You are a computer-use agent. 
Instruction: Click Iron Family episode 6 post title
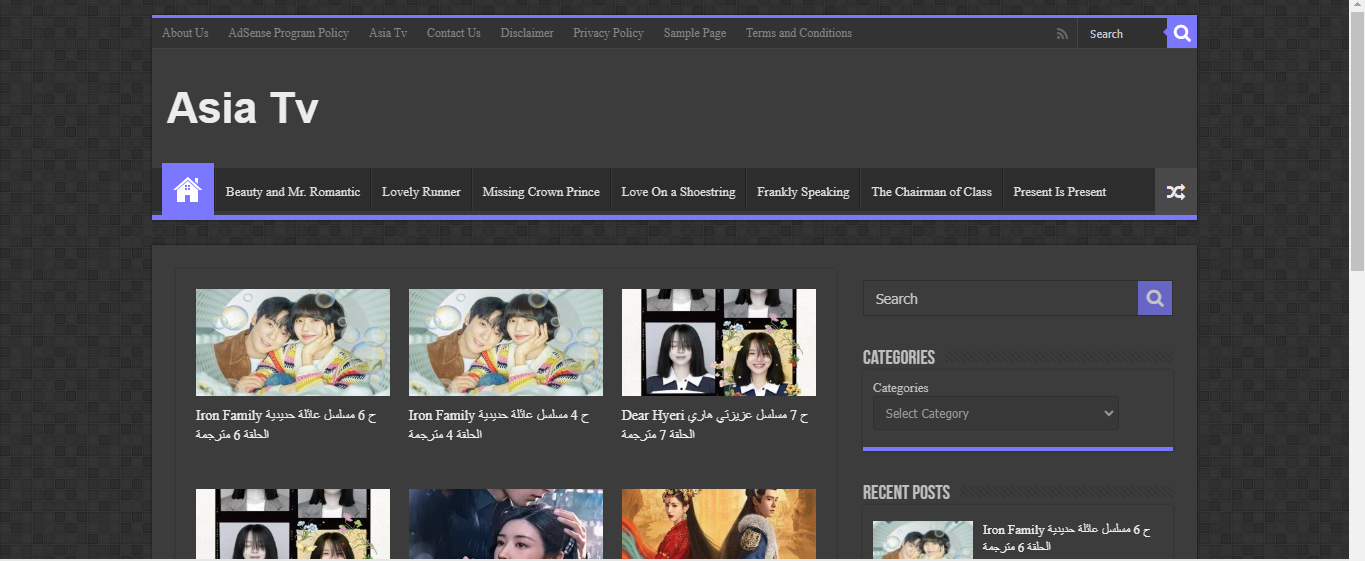point(286,425)
